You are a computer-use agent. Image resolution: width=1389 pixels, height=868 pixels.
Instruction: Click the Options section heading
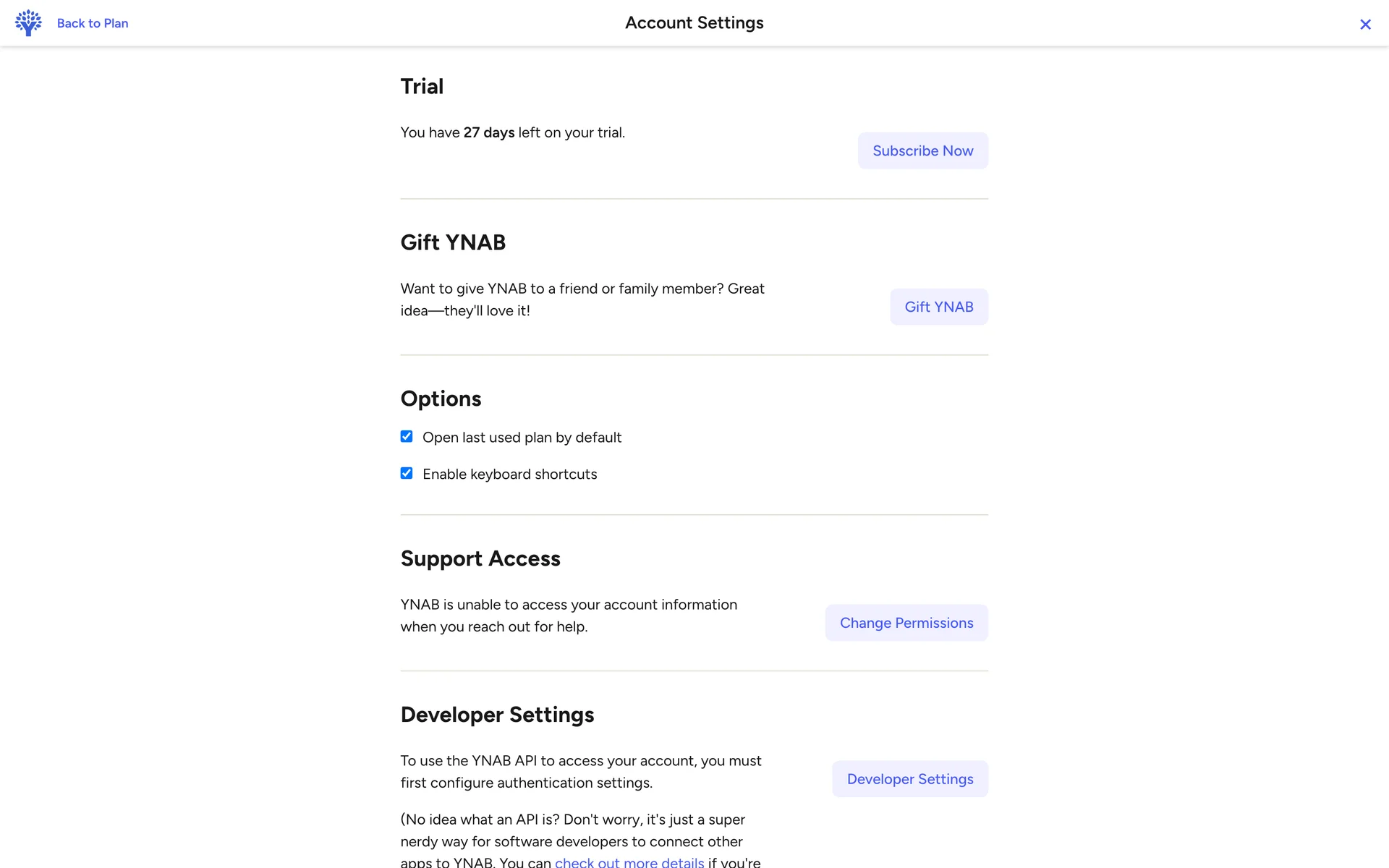441,399
